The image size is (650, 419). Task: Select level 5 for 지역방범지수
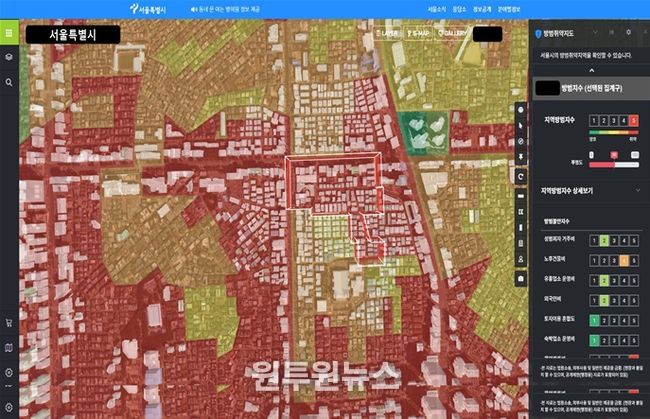(x=634, y=120)
